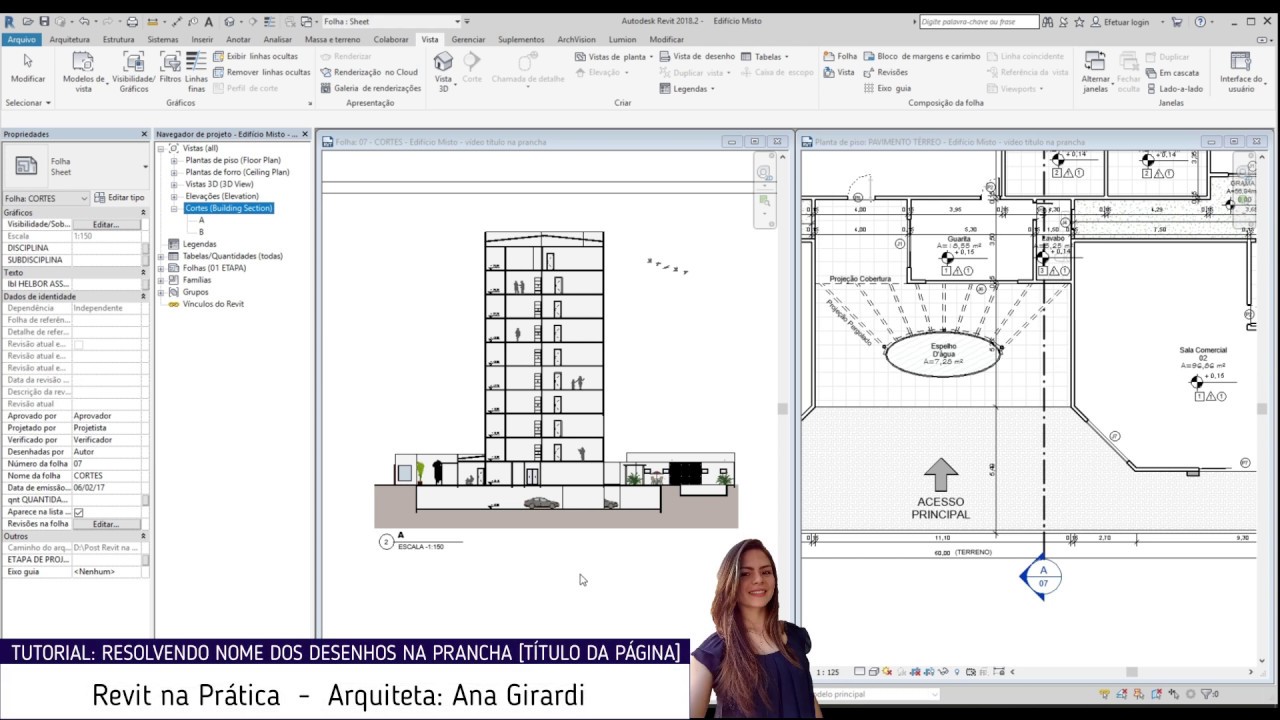Arrange windows Lado-a-lado
Viewport: 1280px width, 720px height.
click(1174, 88)
